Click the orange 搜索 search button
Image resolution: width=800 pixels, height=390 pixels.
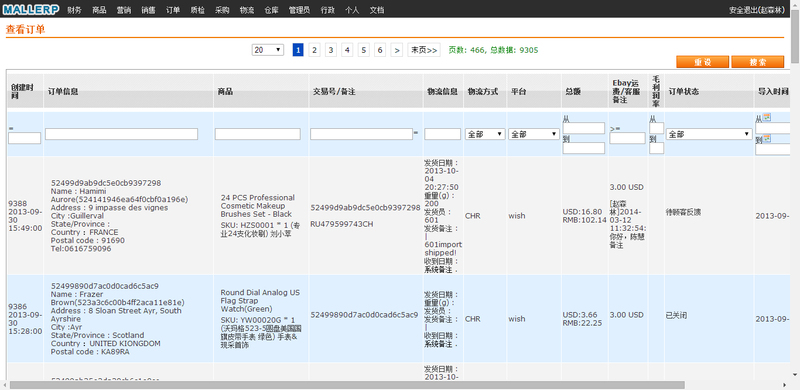(x=758, y=62)
